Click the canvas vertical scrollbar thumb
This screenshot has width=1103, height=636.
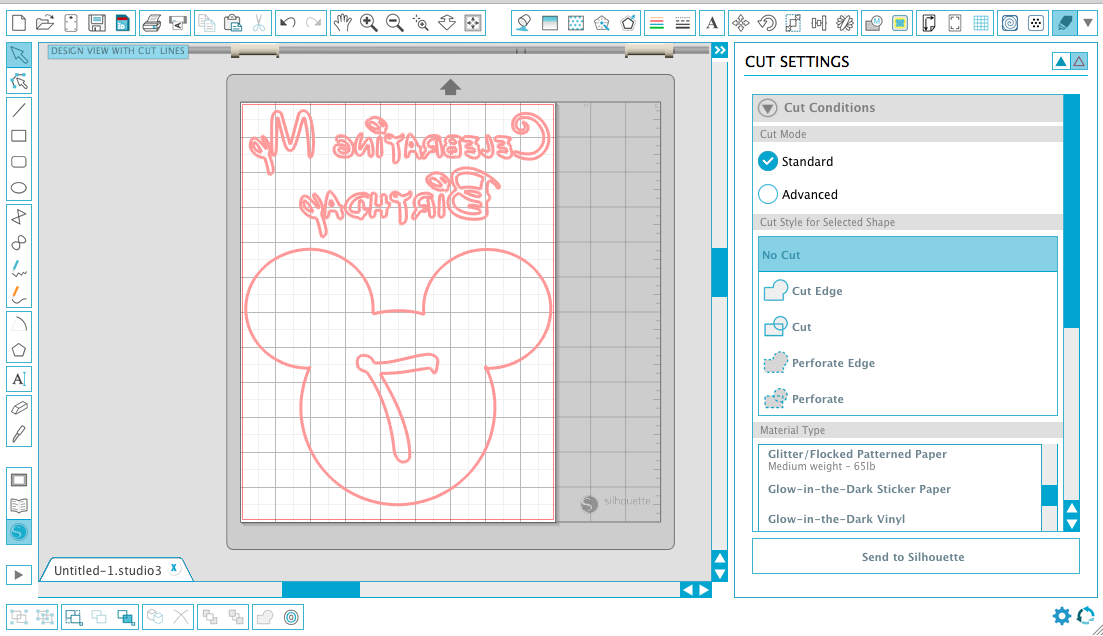[x=720, y=272]
